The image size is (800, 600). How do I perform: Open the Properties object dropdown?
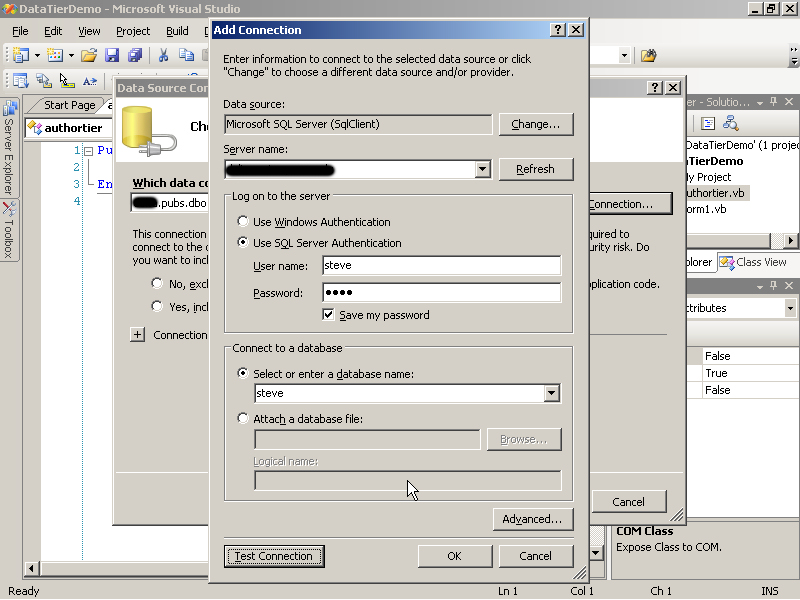(x=790, y=308)
